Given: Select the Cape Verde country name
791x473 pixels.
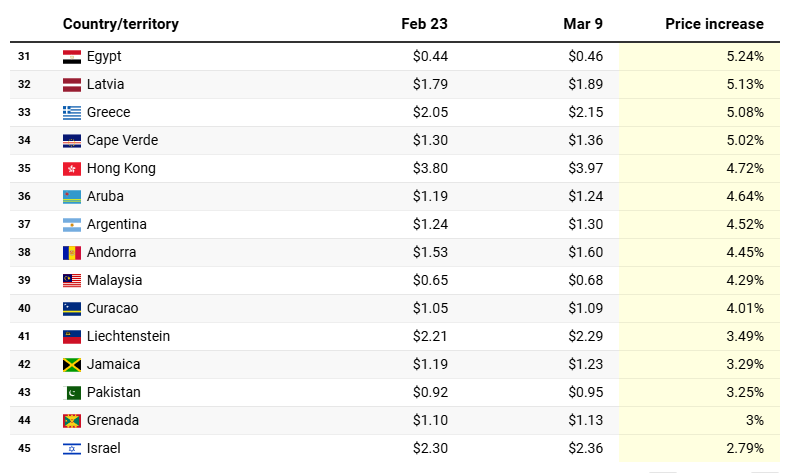Looking at the screenshot, I should [122, 140].
